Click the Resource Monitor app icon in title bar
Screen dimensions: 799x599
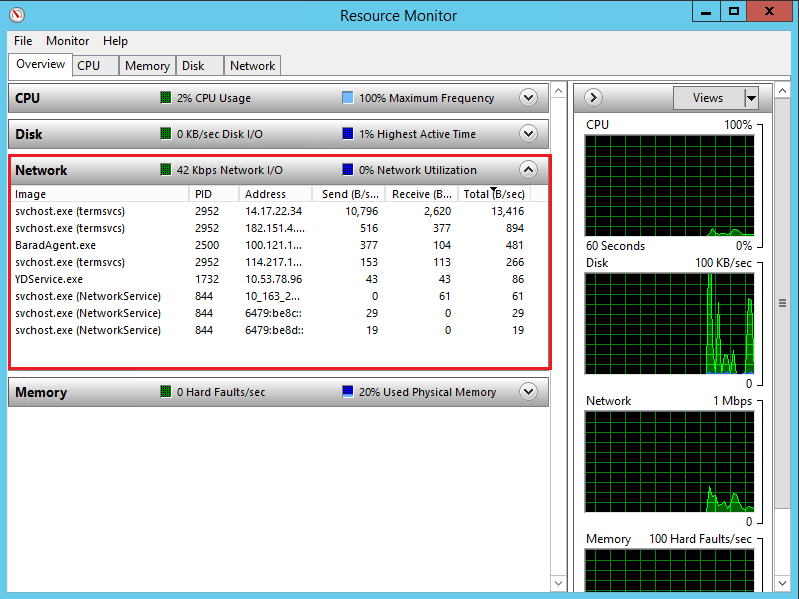coord(17,15)
